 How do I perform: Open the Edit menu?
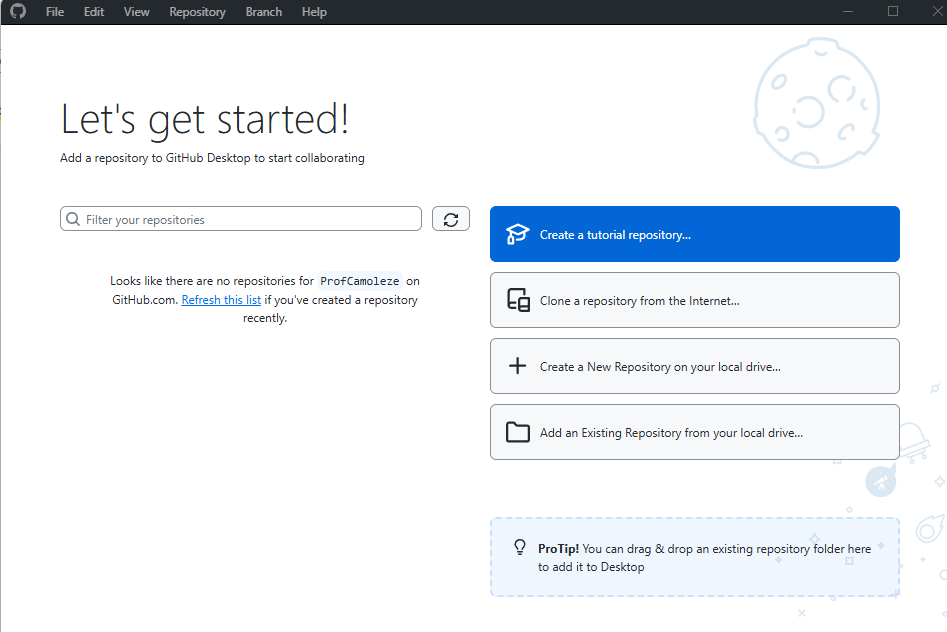[94, 12]
